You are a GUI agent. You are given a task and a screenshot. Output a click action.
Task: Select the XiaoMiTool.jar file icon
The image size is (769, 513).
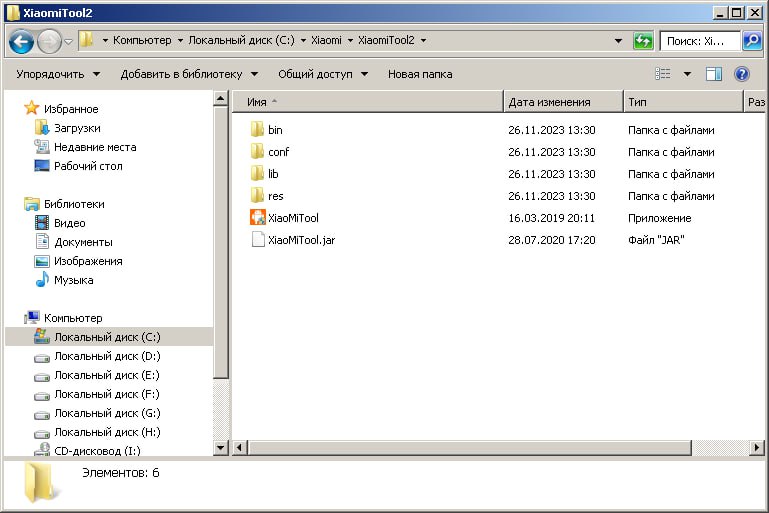pos(257,240)
